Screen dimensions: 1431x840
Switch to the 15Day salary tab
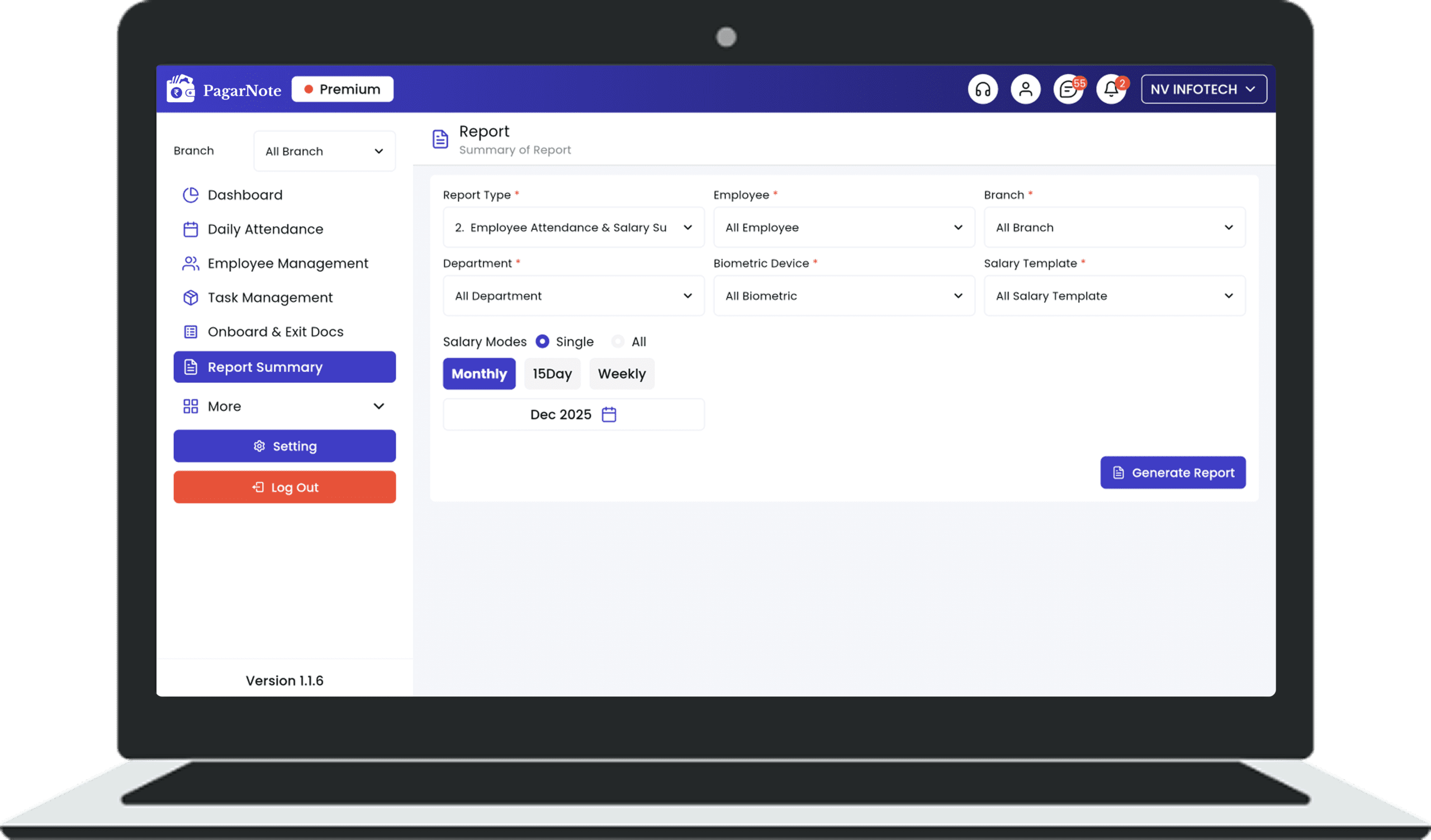[x=552, y=373]
